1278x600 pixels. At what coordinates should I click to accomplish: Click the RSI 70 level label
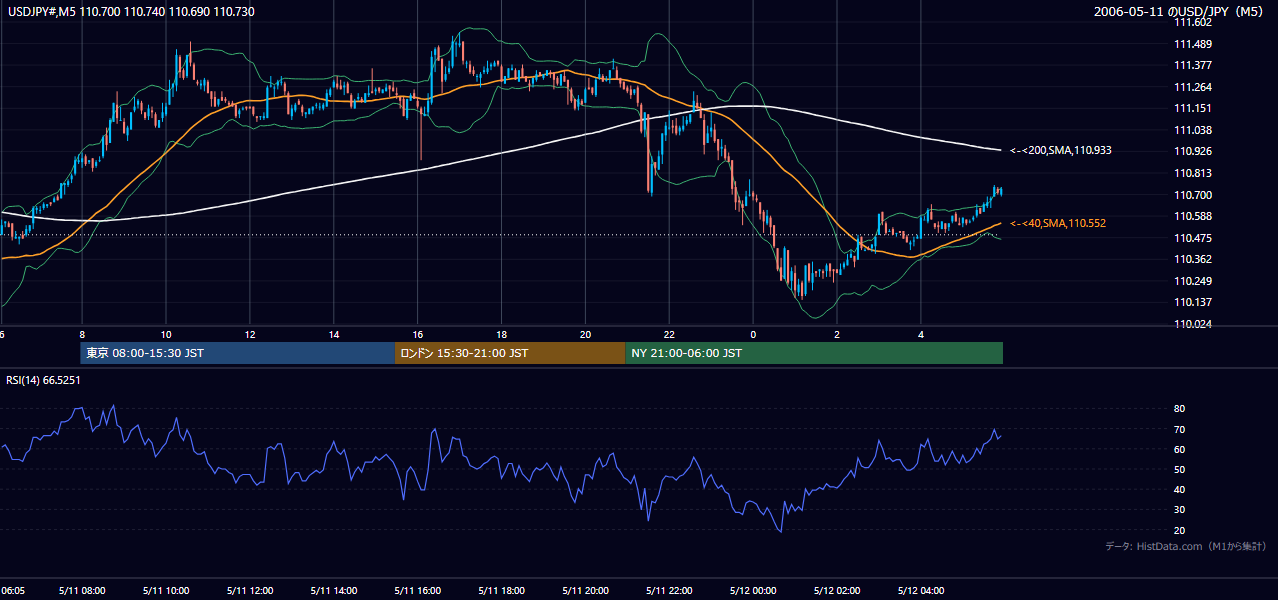1179,429
